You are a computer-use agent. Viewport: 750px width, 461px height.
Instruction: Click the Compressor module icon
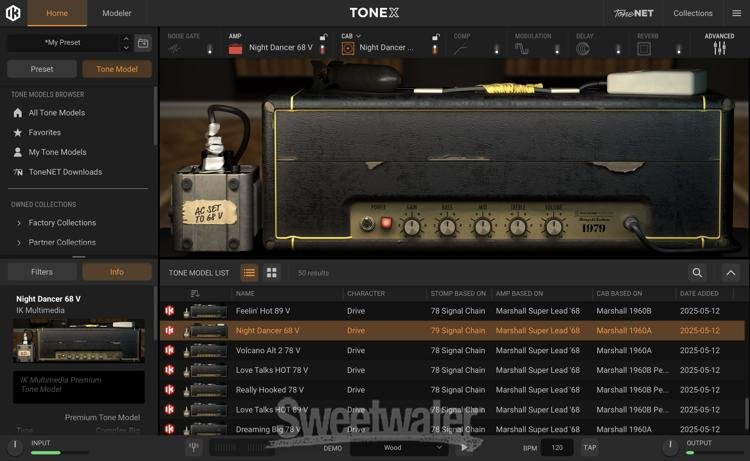pos(461,49)
